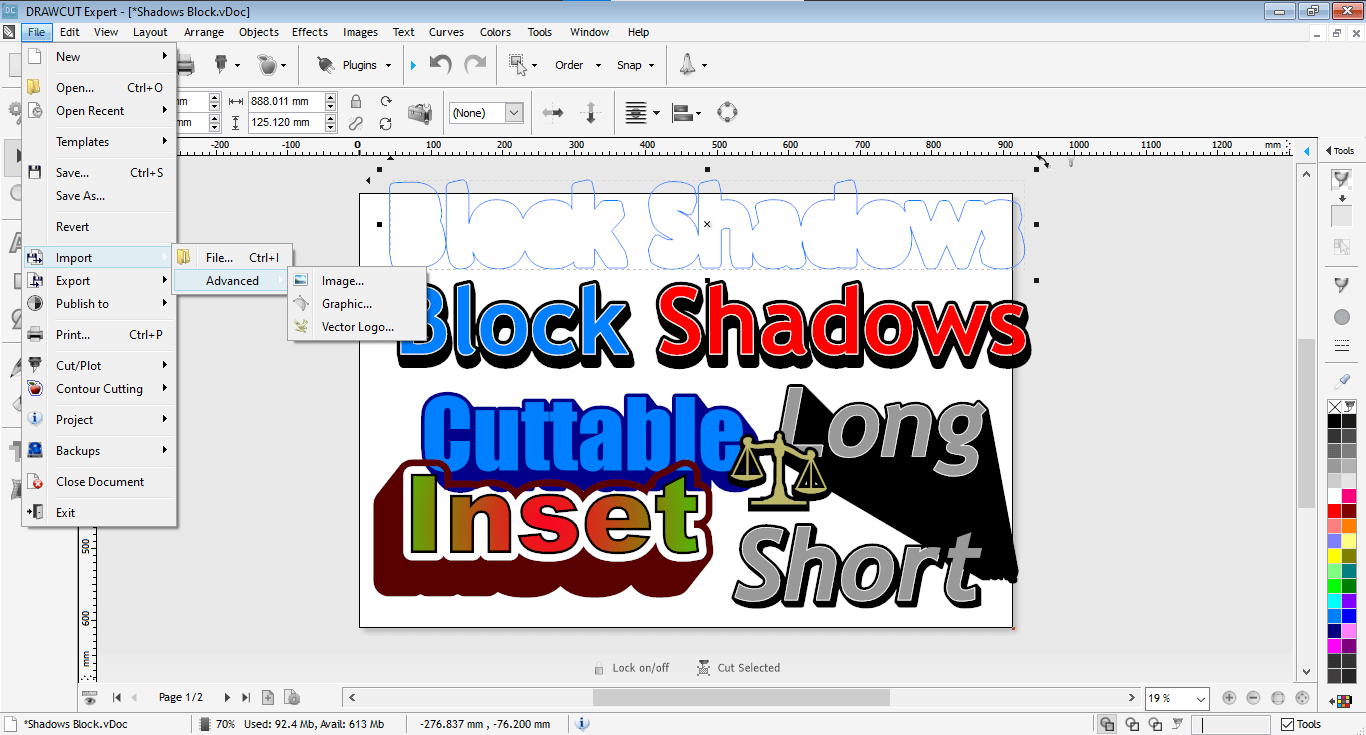Image resolution: width=1366 pixels, height=735 pixels.
Task: Open the Plugins plug icon menu
Action: [326, 65]
